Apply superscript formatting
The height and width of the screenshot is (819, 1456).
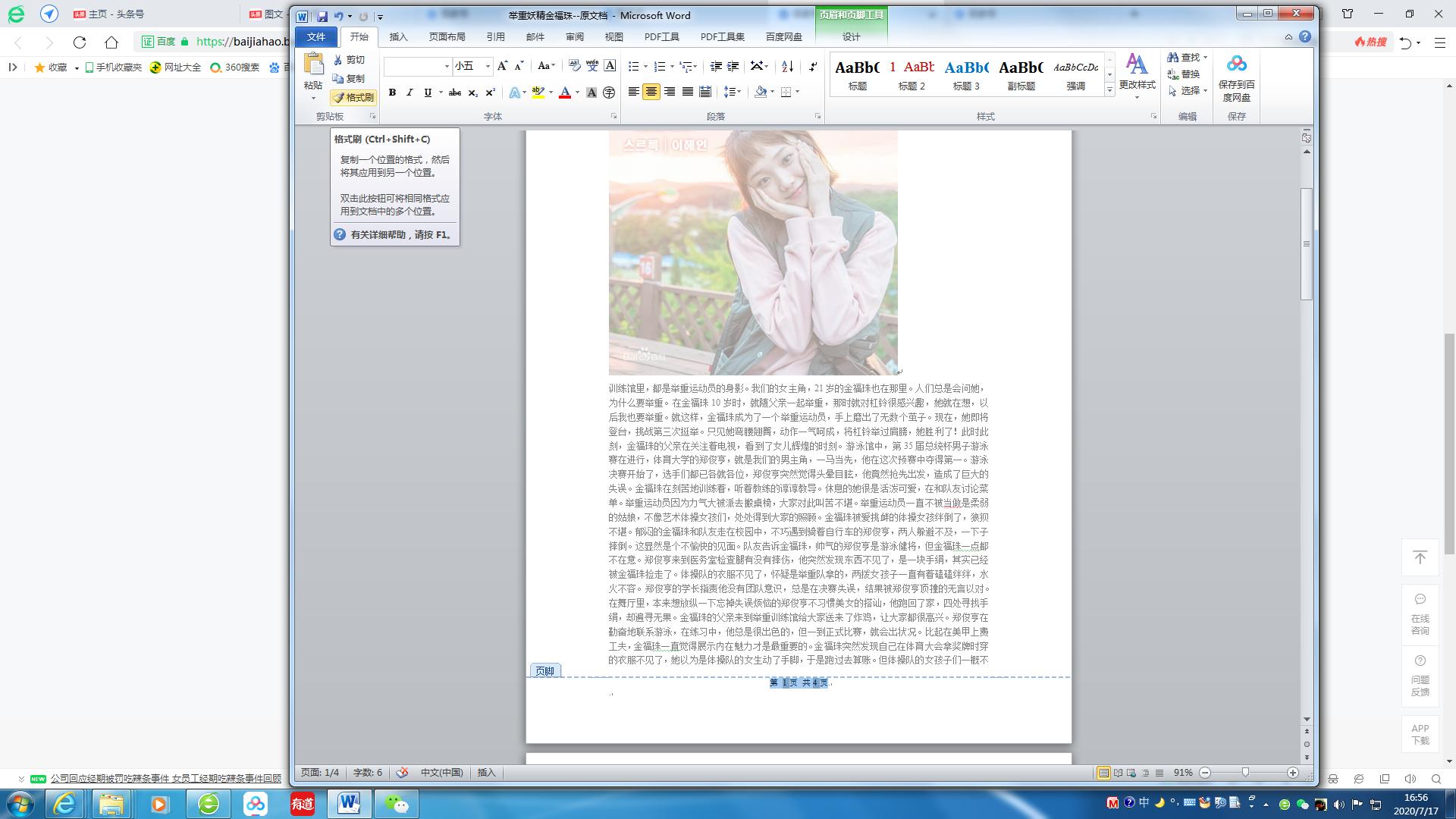tap(489, 93)
